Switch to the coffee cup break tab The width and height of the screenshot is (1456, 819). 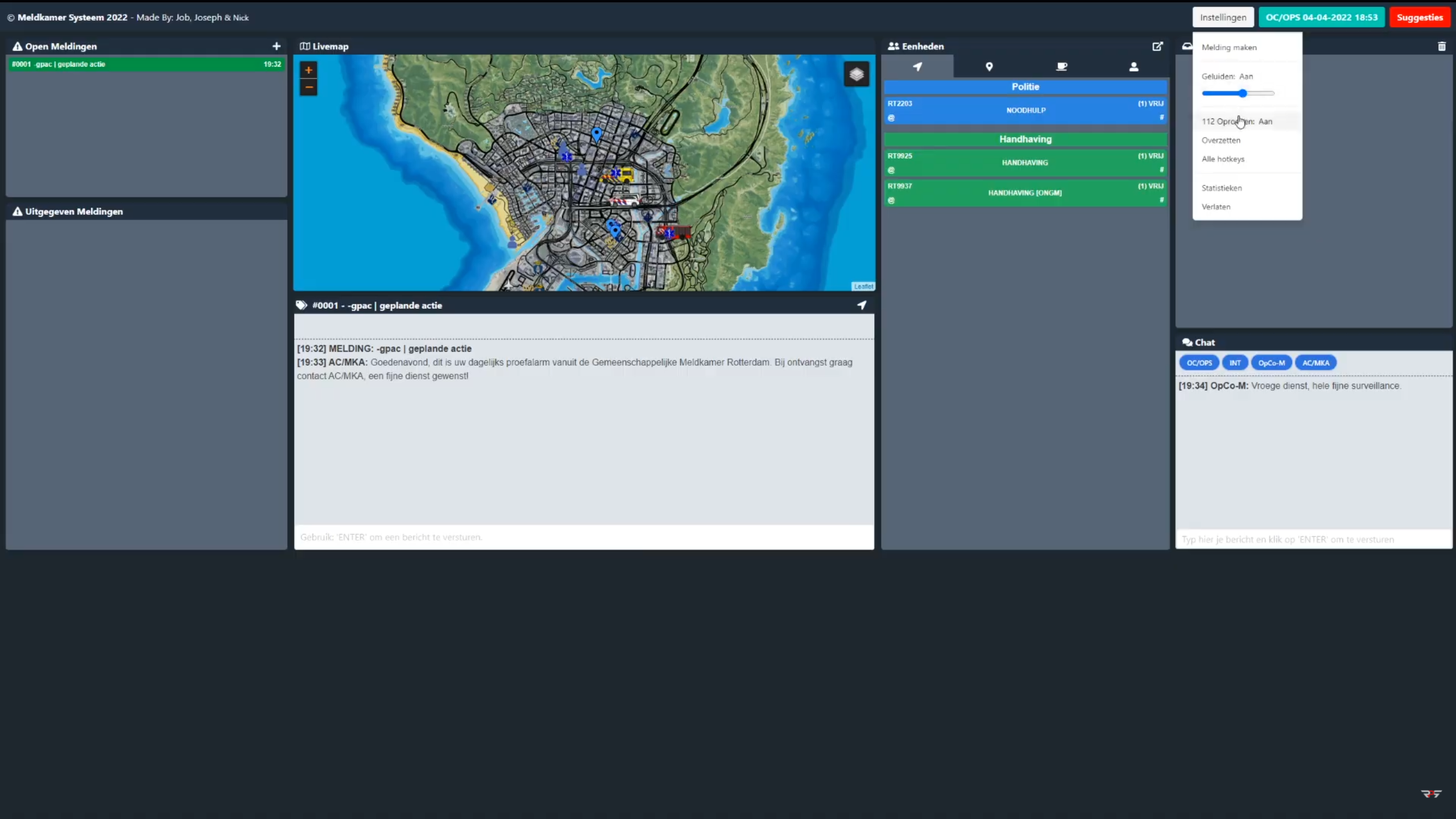coord(1061,67)
